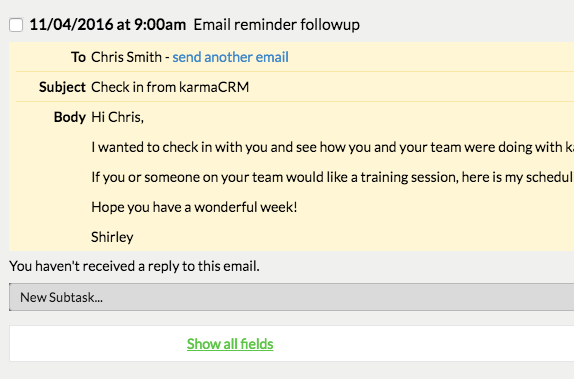Open the 'Show all fields' link
The image size is (574, 379).
click(230, 344)
